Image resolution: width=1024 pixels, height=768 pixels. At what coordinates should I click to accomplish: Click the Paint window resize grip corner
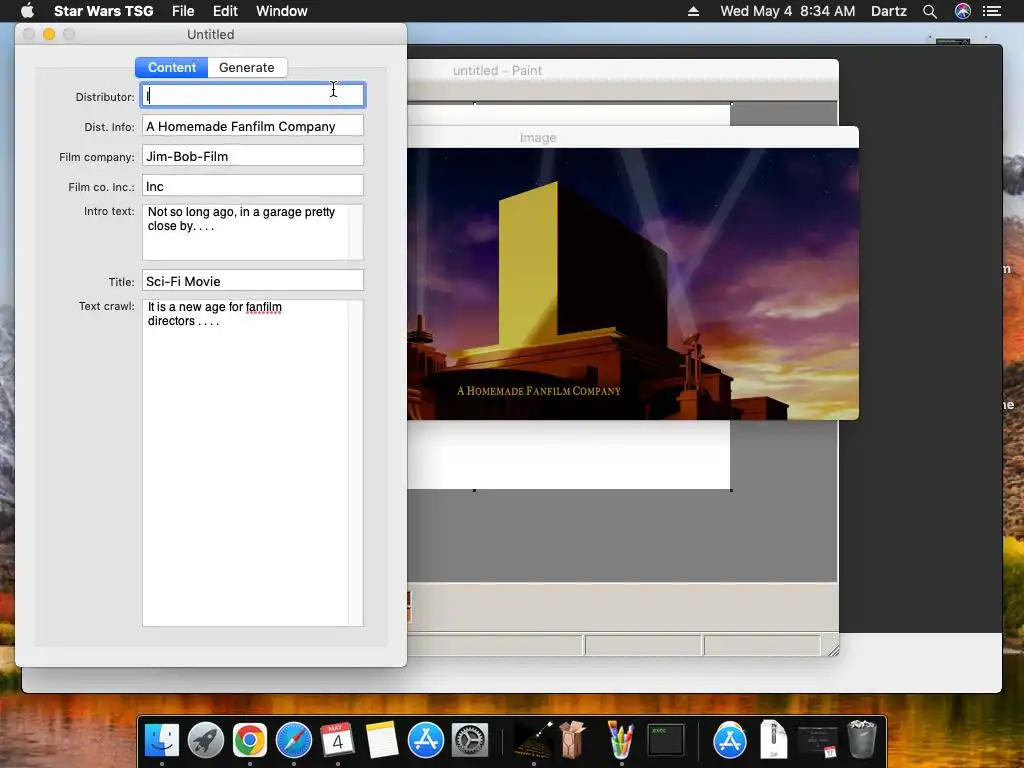pyautogui.click(x=833, y=650)
